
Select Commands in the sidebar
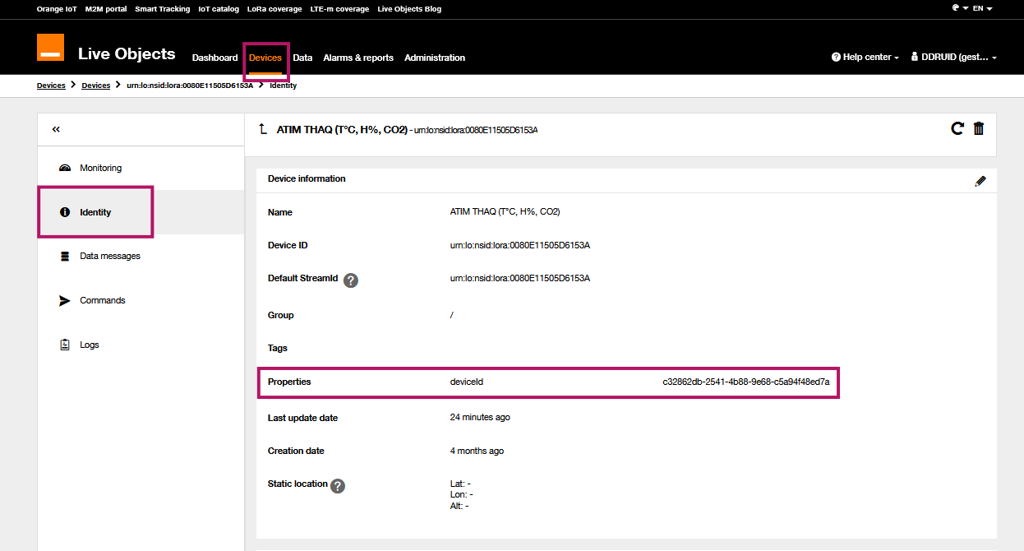(x=103, y=300)
